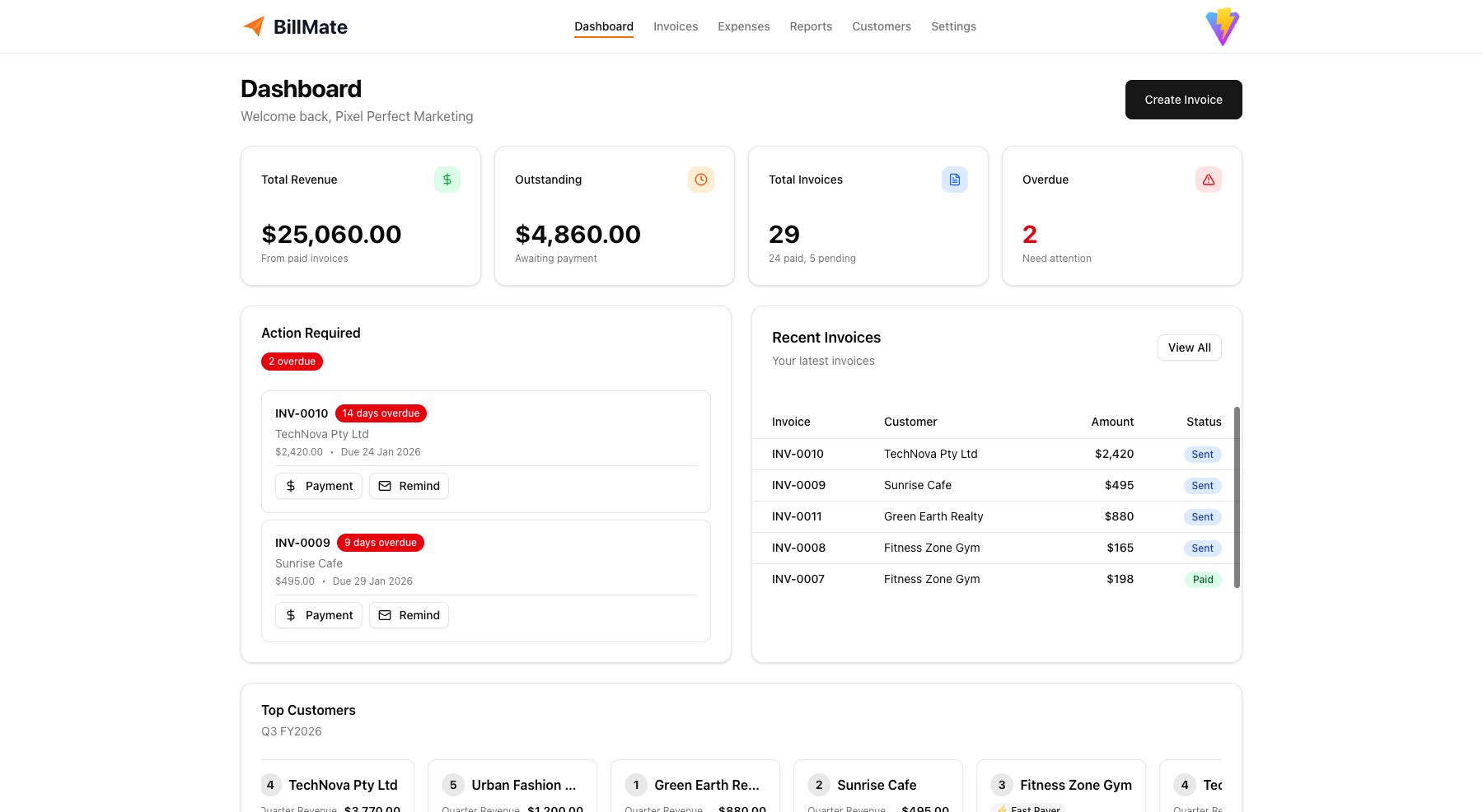
Task: Switch to the Invoices tab
Action: point(676,26)
